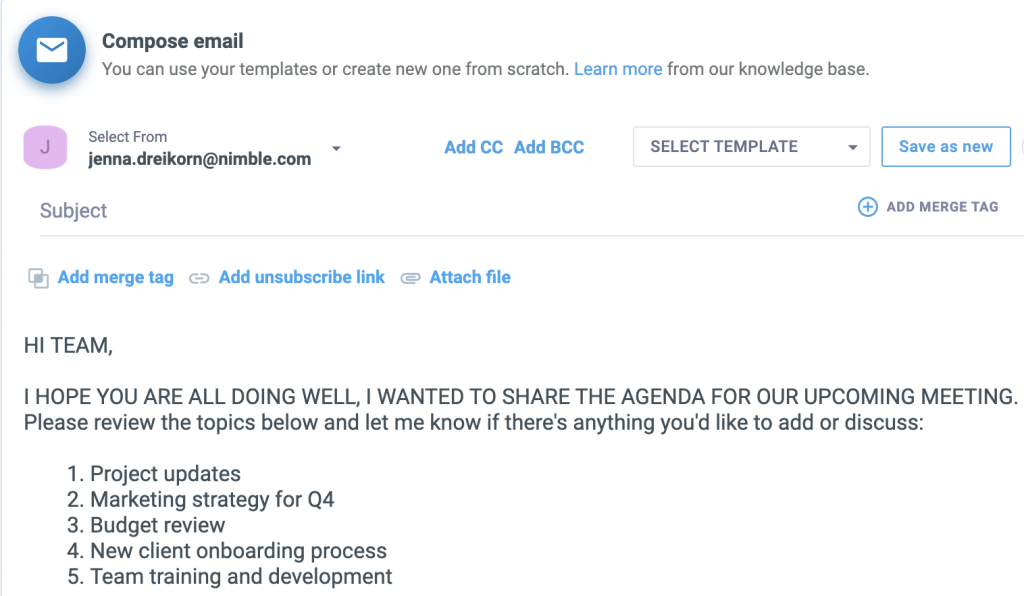Click the merge tag icon below Subject

point(38,278)
